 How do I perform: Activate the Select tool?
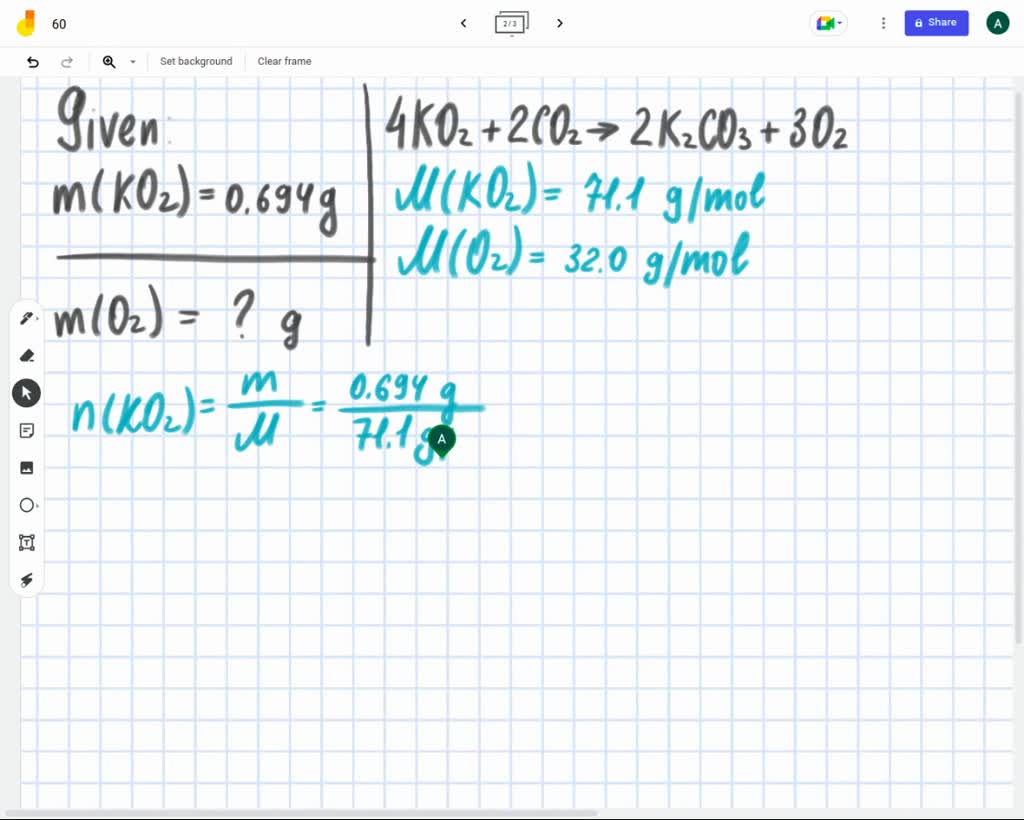pyautogui.click(x=27, y=392)
